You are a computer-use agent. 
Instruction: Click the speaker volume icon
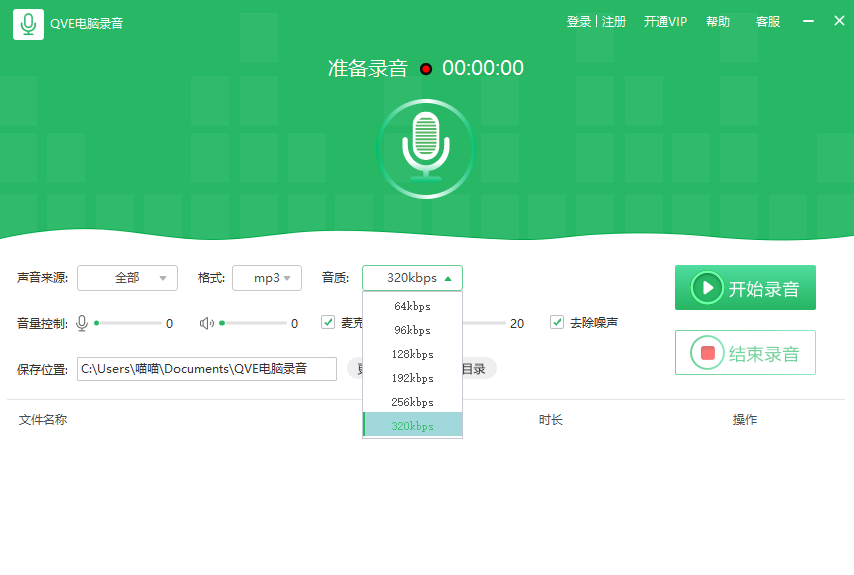[x=206, y=323]
